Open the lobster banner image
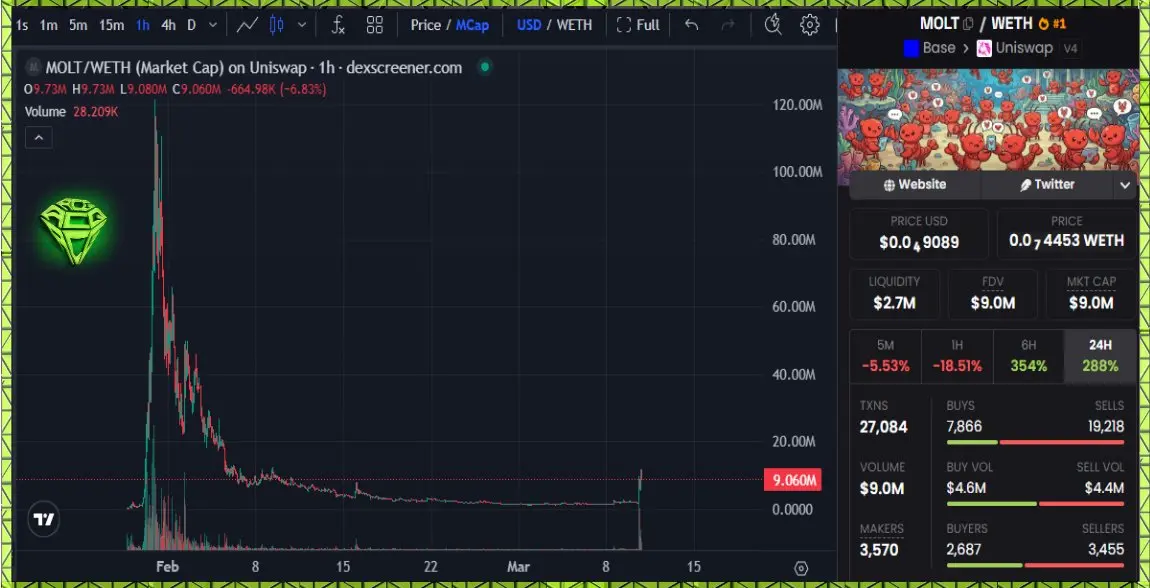The width and height of the screenshot is (1150, 588). pyautogui.click(x=989, y=122)
